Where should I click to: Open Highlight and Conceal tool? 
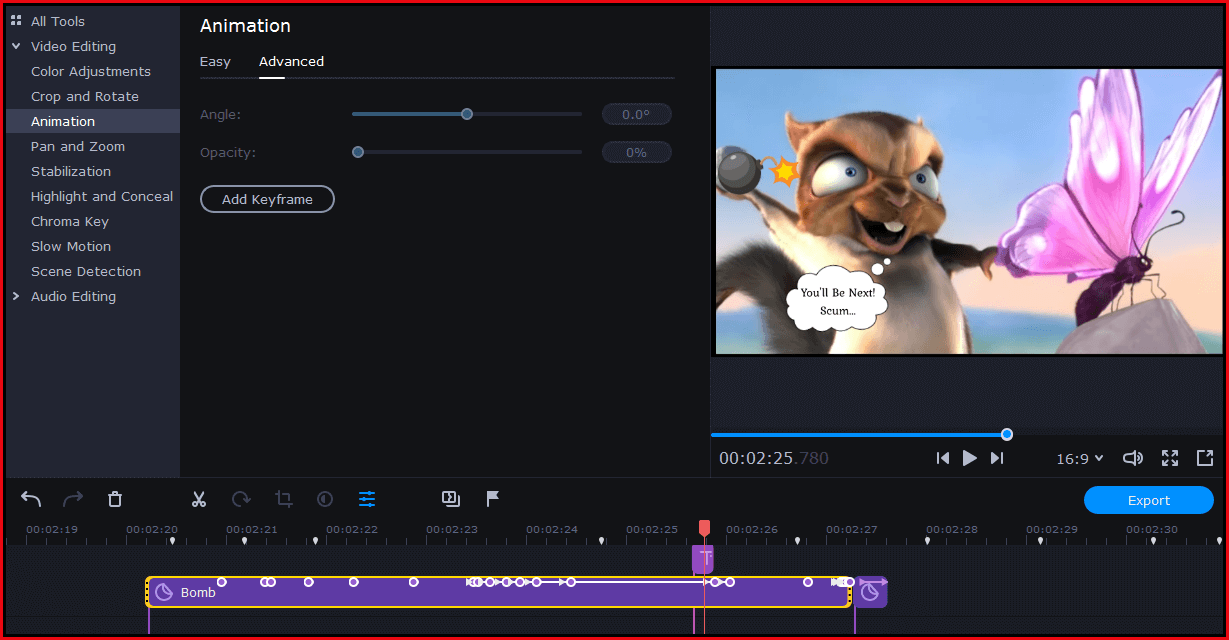[x=102, y=196]
